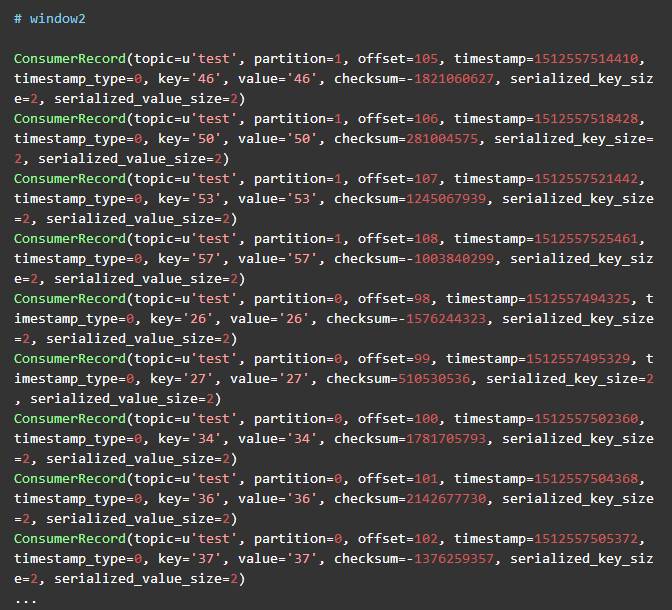Click the trailing ellipsis line
Screen dimensions: 672x610
25,598
